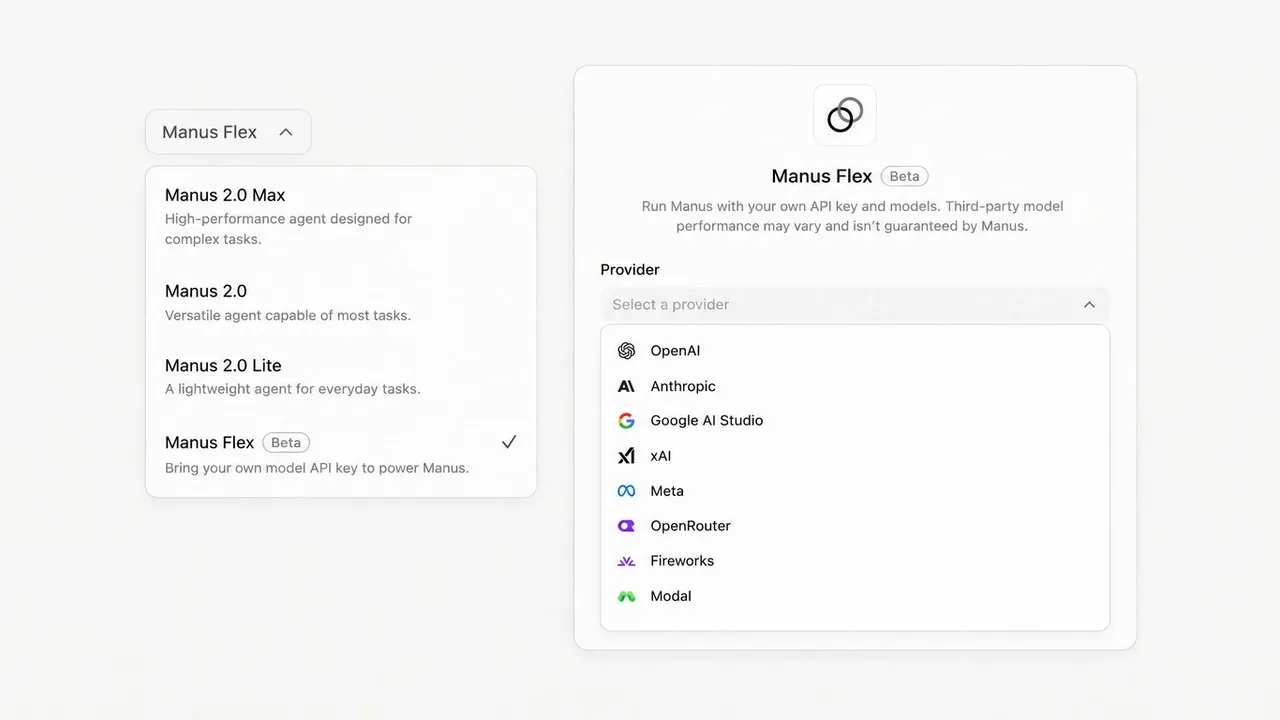Choose OpenRouter as provider
Screen dimensions: 1280x720
(x=855, y=526)
